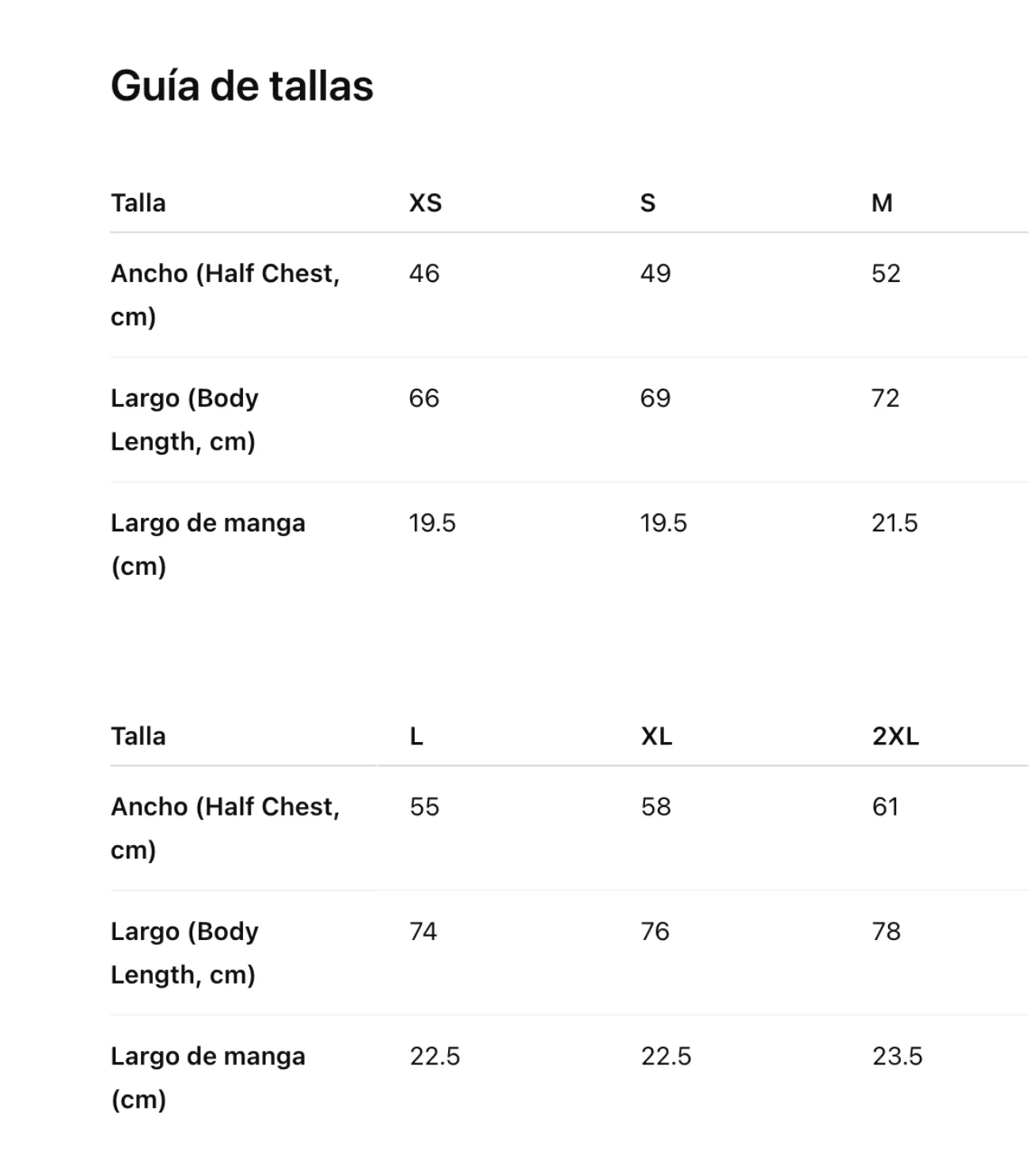This screenshot has height=1176, width=1029.
Task: Select the XL size column header
Action: tap(656, 736)
